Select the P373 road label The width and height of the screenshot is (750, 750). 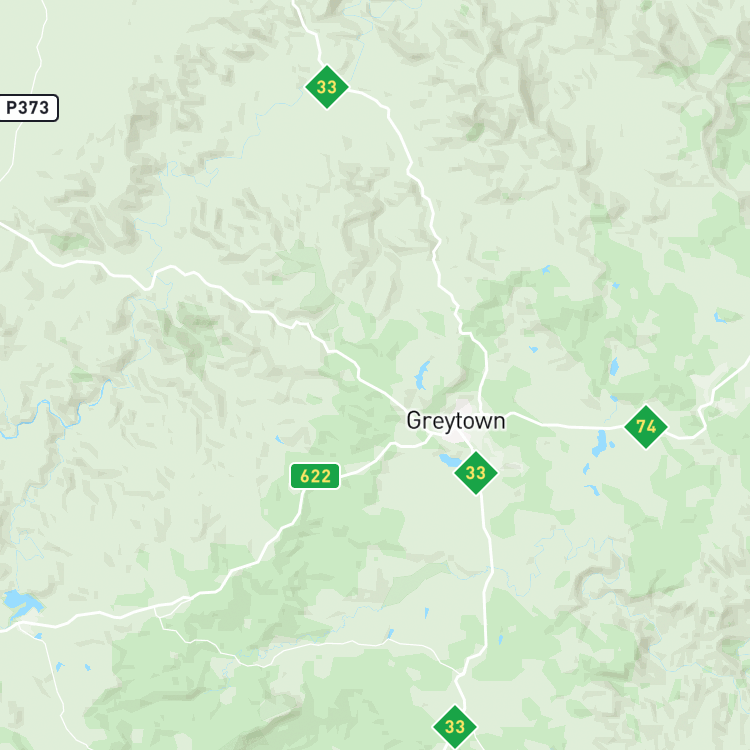pos(28,108)
